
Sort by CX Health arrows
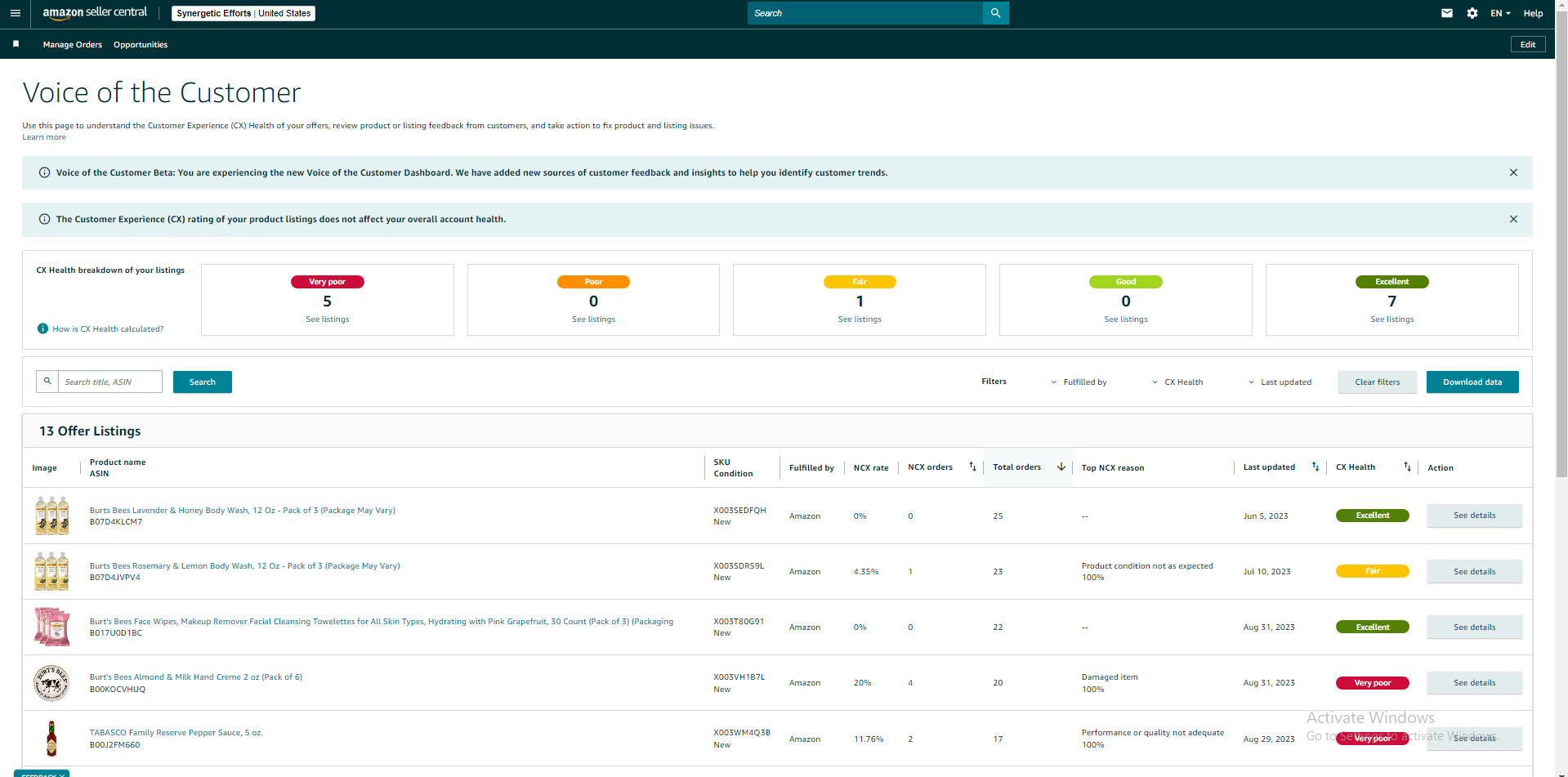[1407, 467]
